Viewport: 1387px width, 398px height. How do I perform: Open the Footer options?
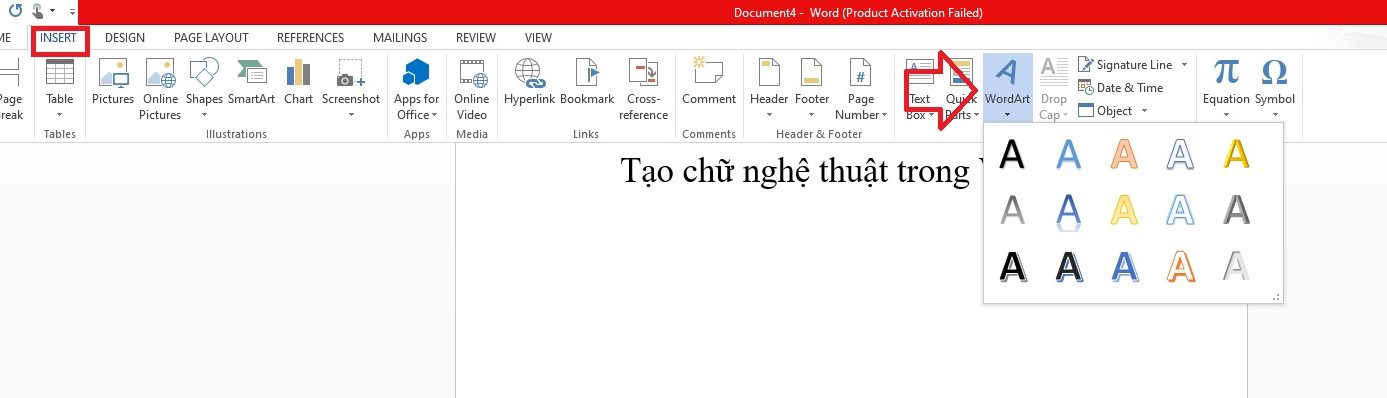point(812,89)
